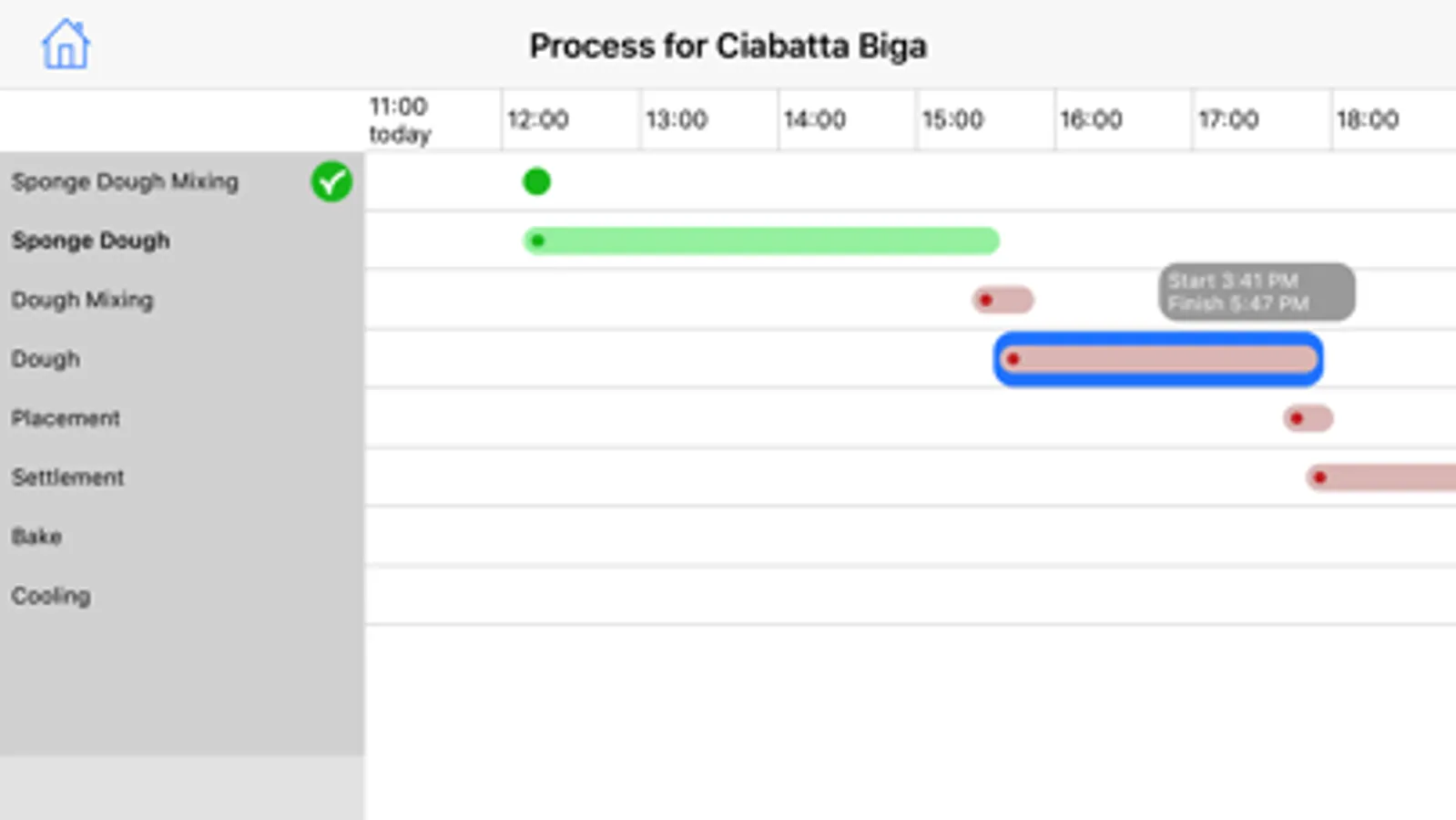Viewport: 1456px width, 820px height.
Task: Select the Dough Mixing red bar
Action: pyautogui.click(x=1003, y=300)
